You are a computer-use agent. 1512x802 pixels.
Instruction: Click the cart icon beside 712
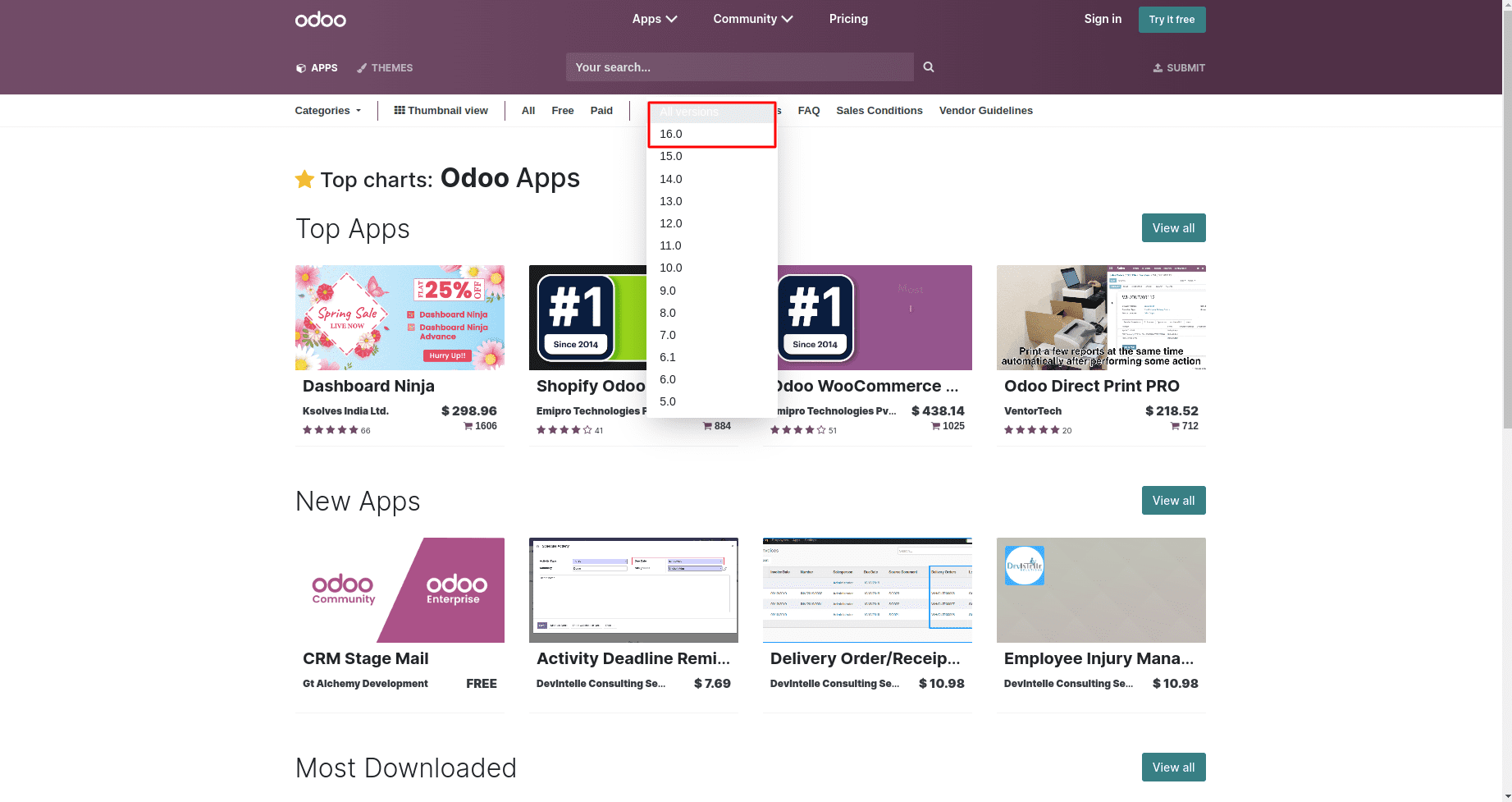point(1175,426)
